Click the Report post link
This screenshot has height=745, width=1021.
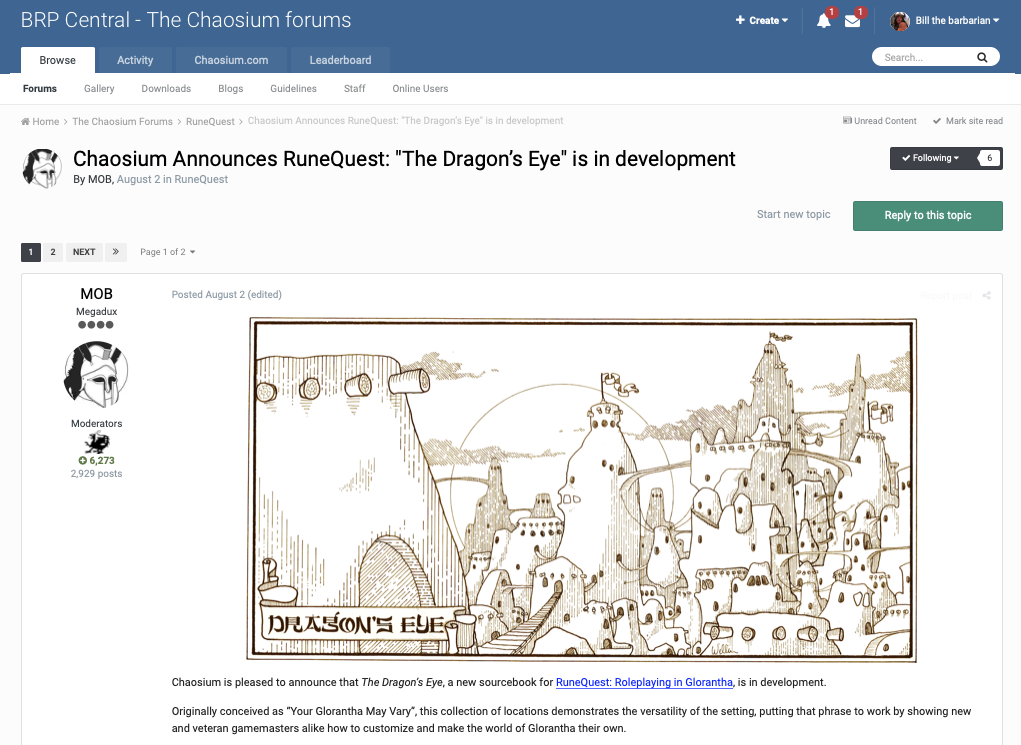pos(946,296)
